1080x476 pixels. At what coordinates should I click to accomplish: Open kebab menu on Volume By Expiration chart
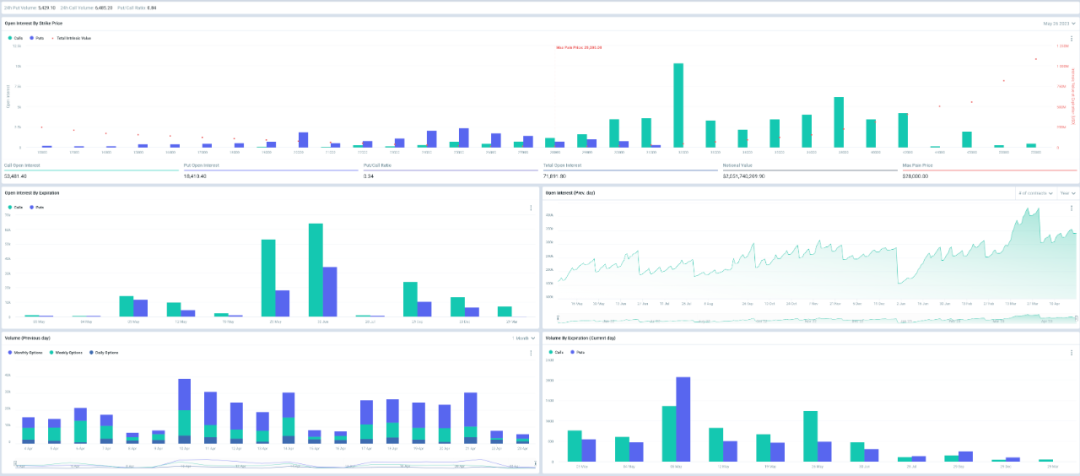1071,353
